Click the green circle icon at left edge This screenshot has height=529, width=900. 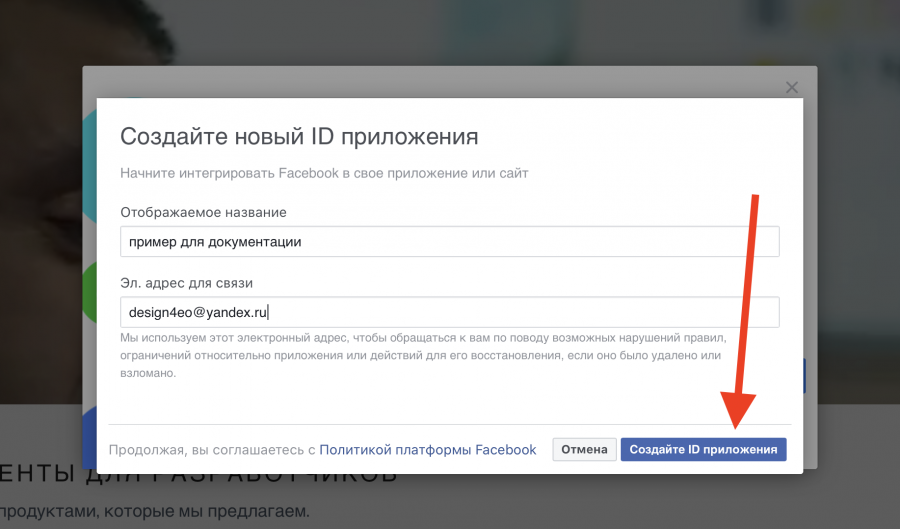click(x=89, y=290)
